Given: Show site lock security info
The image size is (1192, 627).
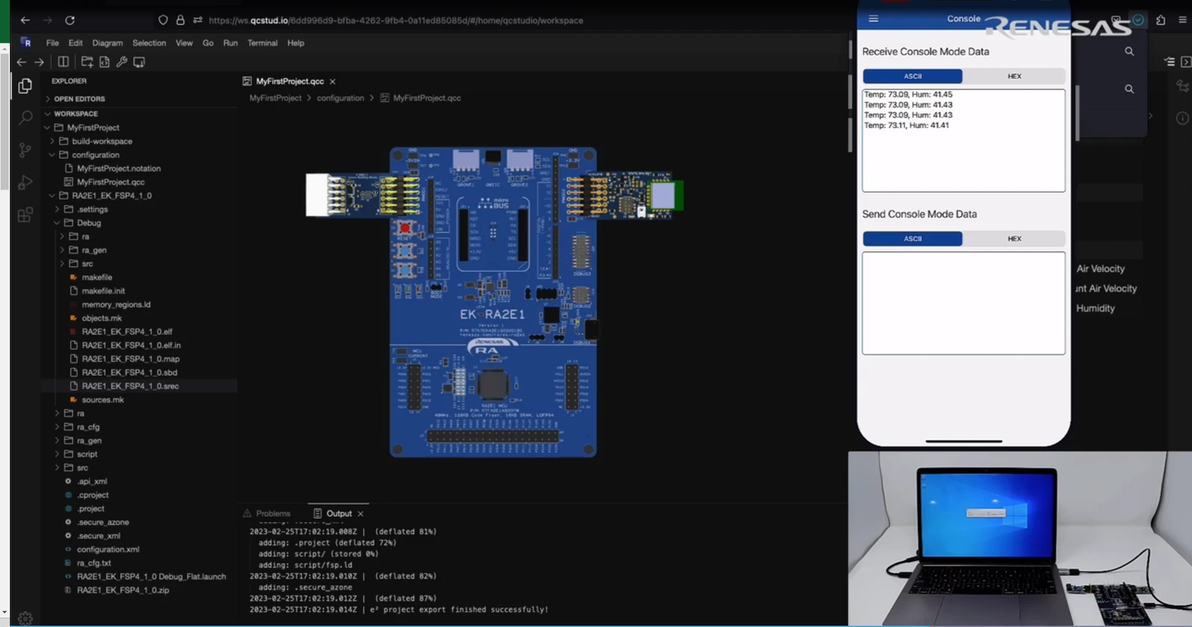Looking at the screenshot, I should pos(180,21).
